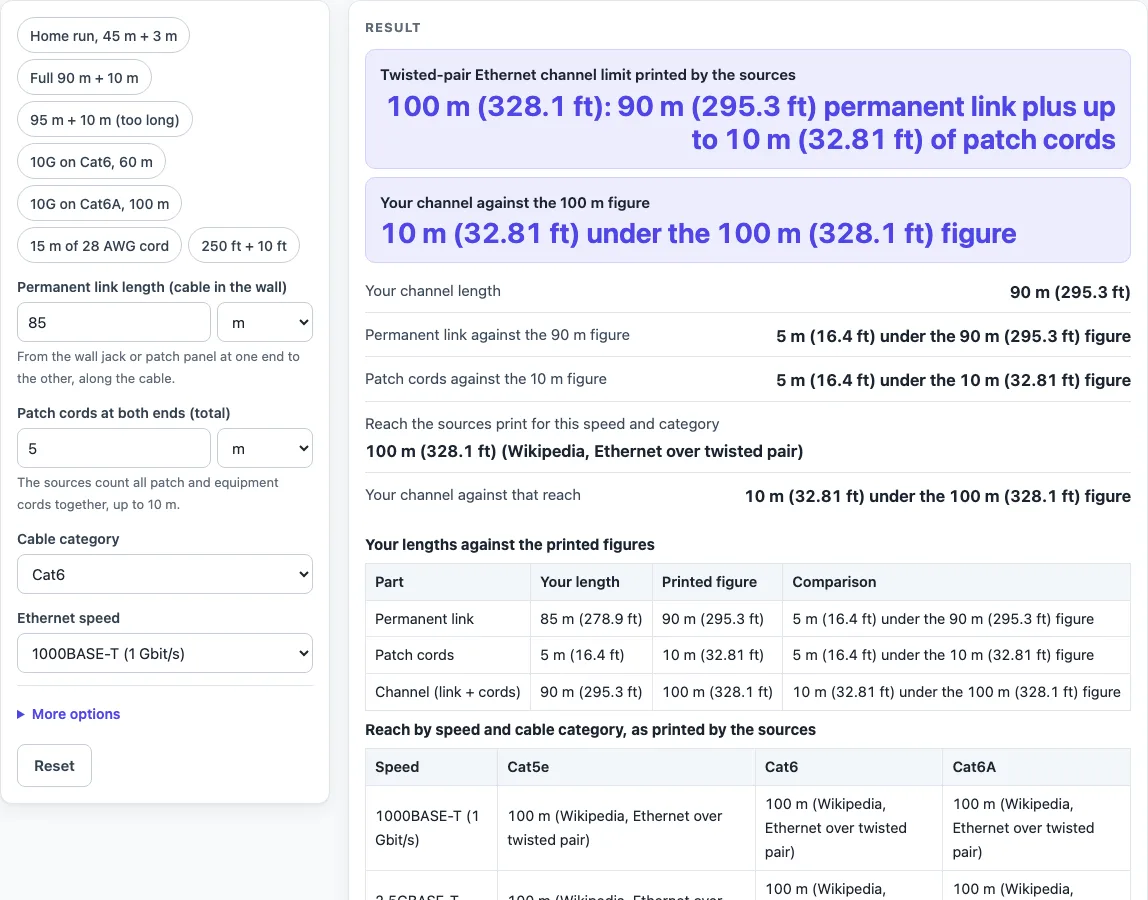Choose the '95 m + 10 m (too long)' preset

pyautogui.click(x=105, y=119)
